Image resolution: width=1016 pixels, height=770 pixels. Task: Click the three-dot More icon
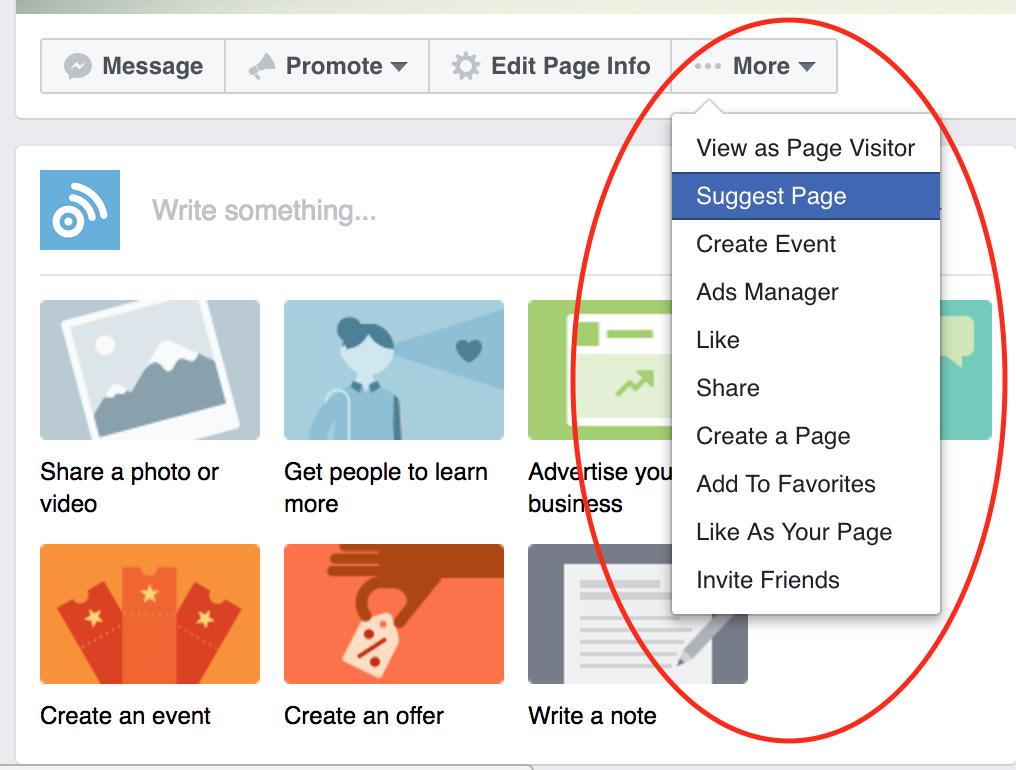(x=708, y=67)
